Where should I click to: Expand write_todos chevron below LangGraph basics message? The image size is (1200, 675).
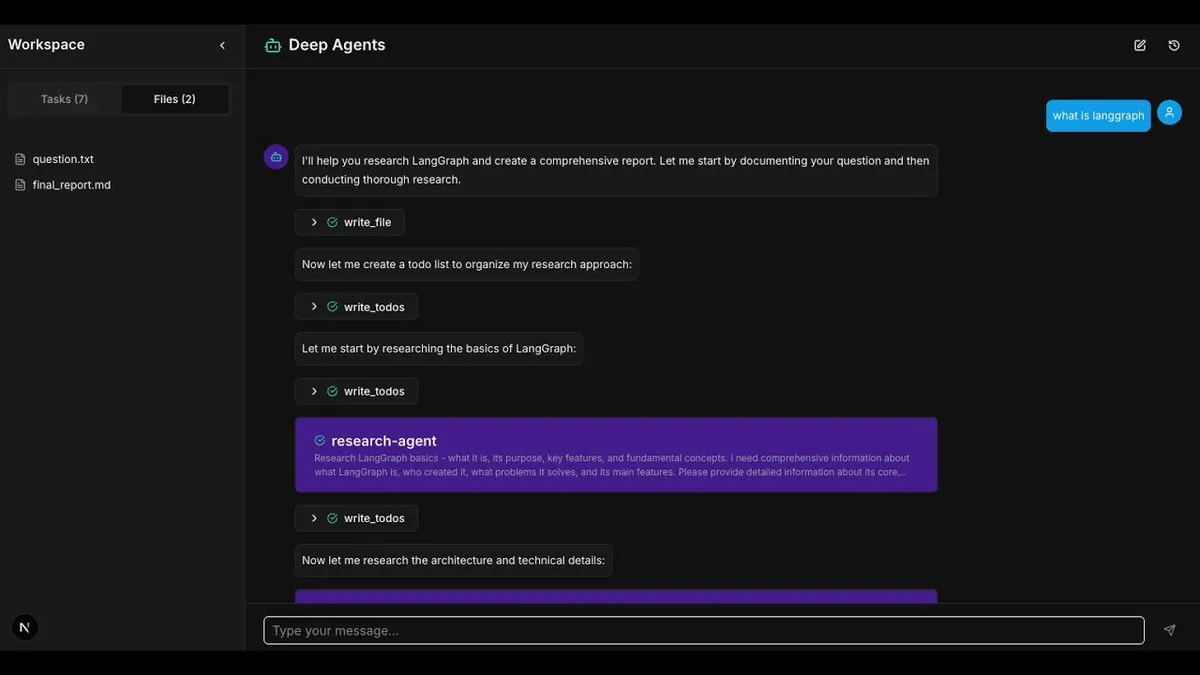(x=314, y=391)
